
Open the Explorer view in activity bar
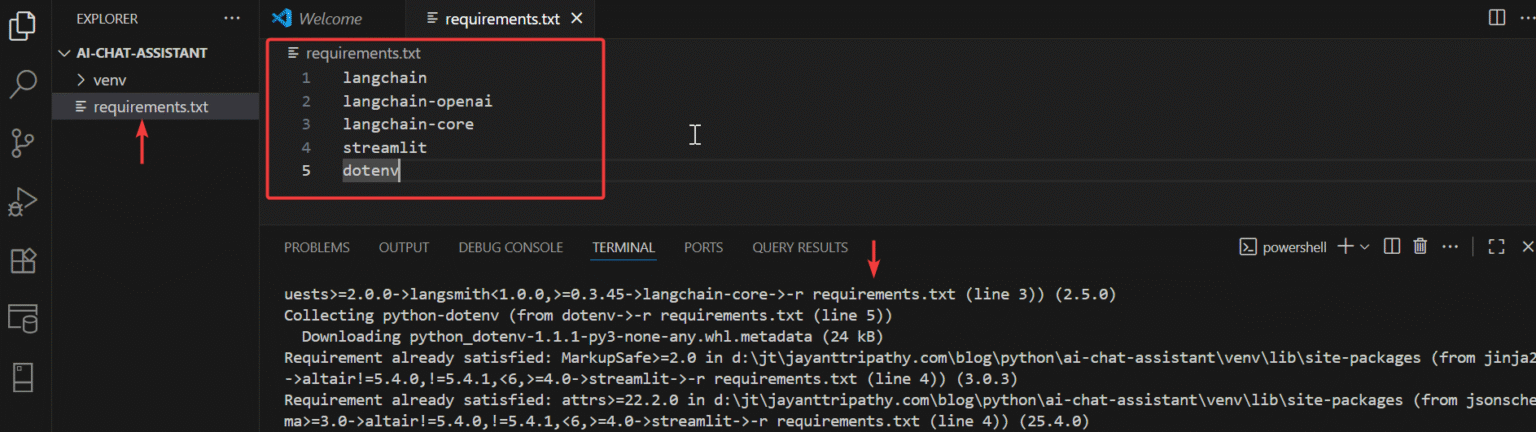point(22,25)
